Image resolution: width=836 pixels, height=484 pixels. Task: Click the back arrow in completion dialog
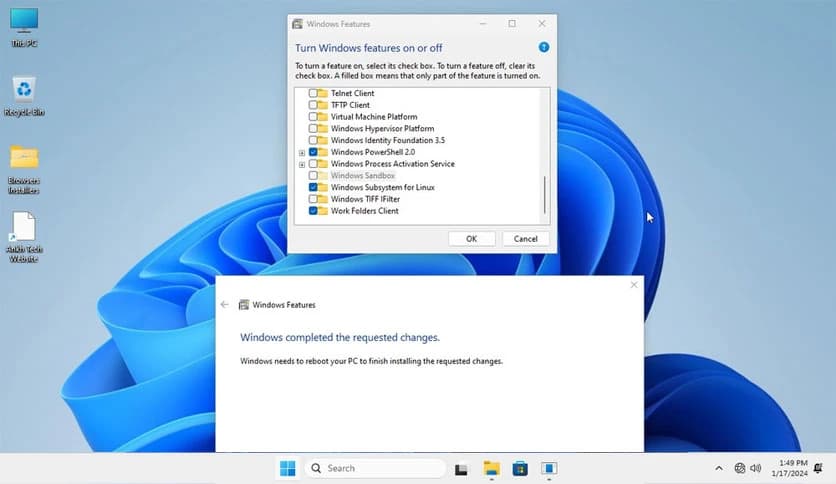(224, 304)
